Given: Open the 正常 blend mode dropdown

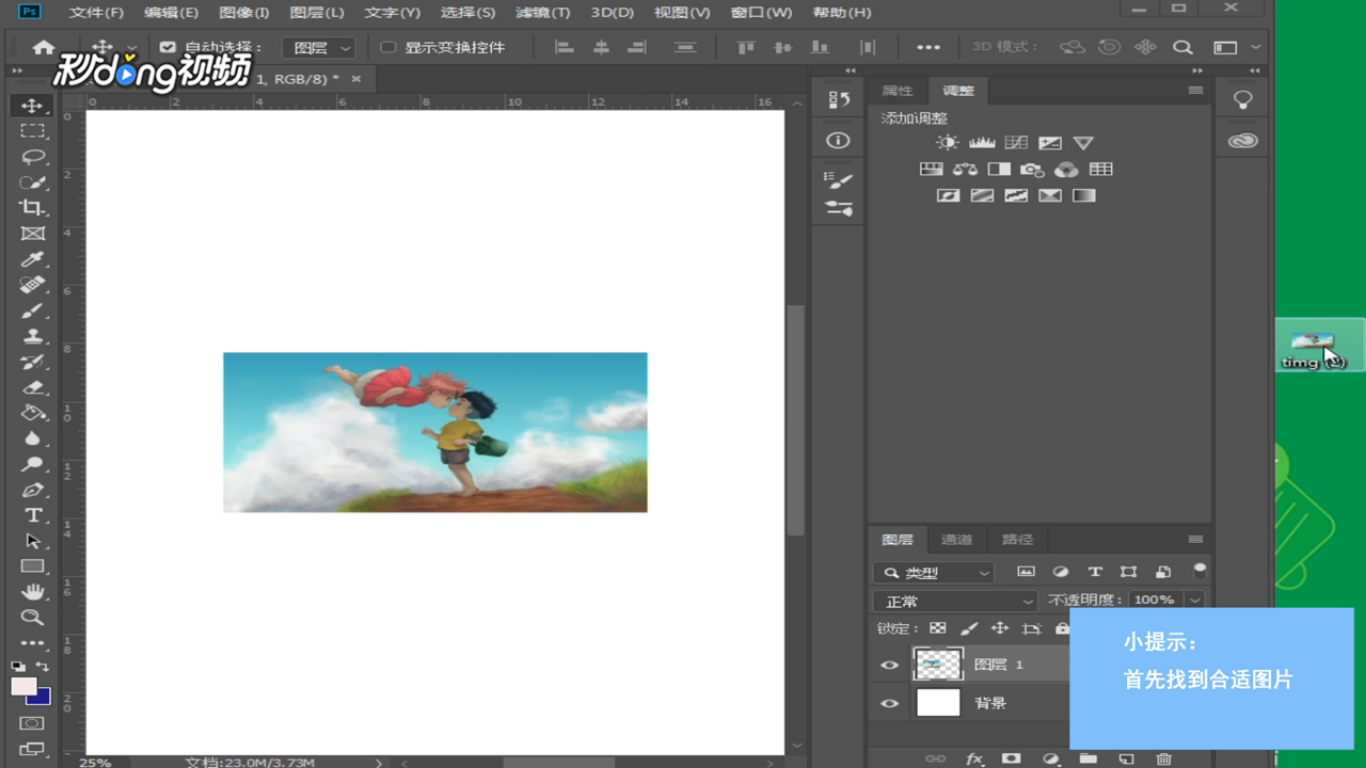Looking at the screenshot, I should coord(955,601).
